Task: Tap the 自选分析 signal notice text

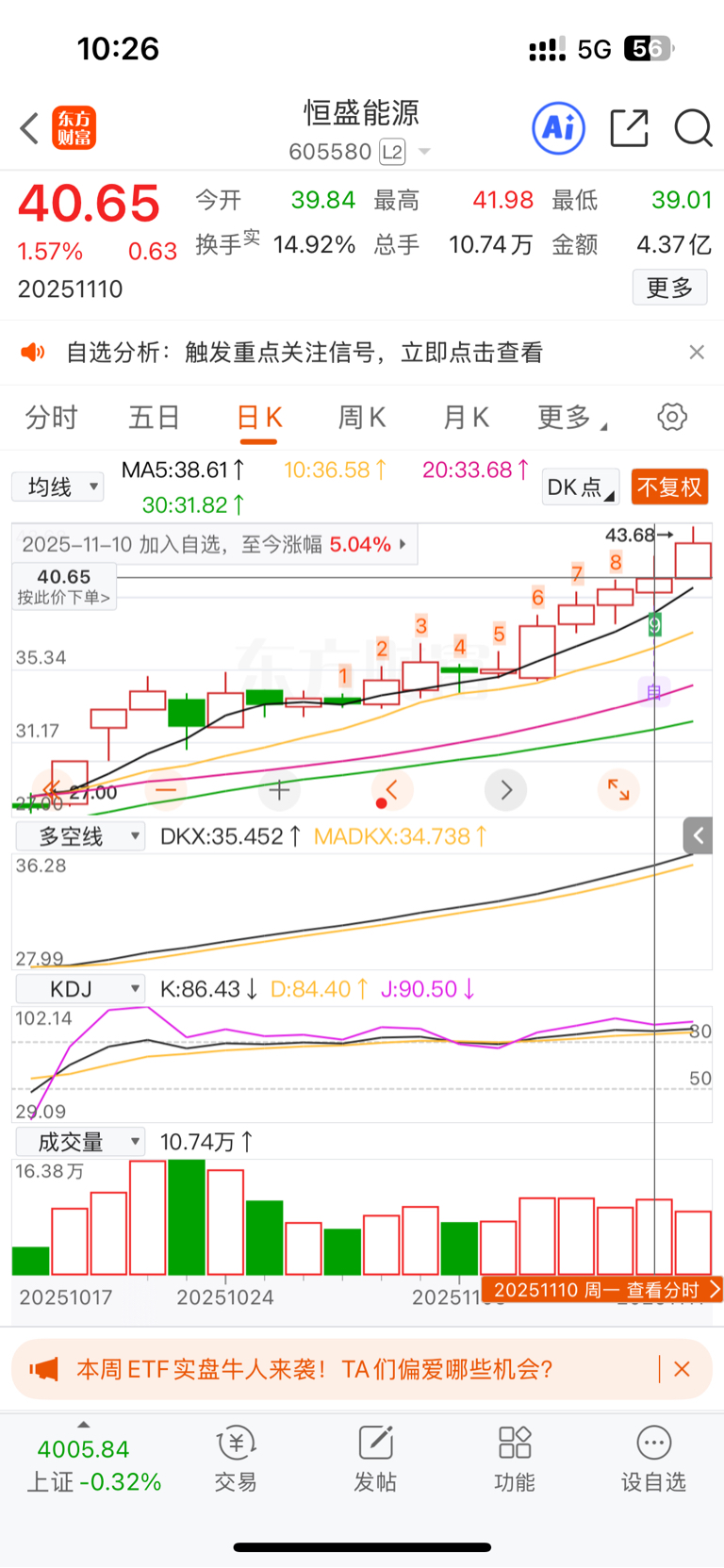Action: click(x=304, y=353)
